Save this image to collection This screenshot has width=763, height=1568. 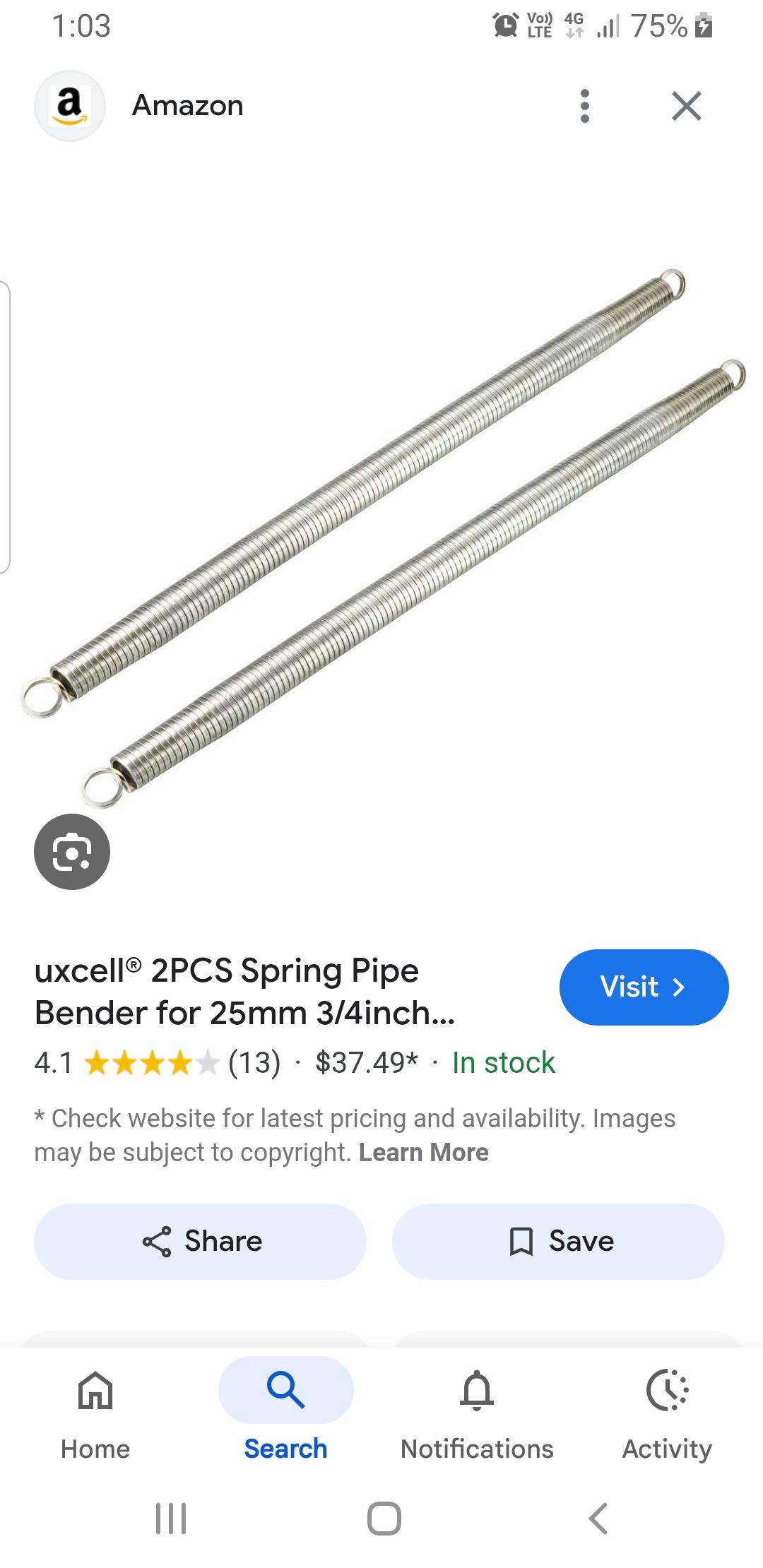tap(558, 1241)
